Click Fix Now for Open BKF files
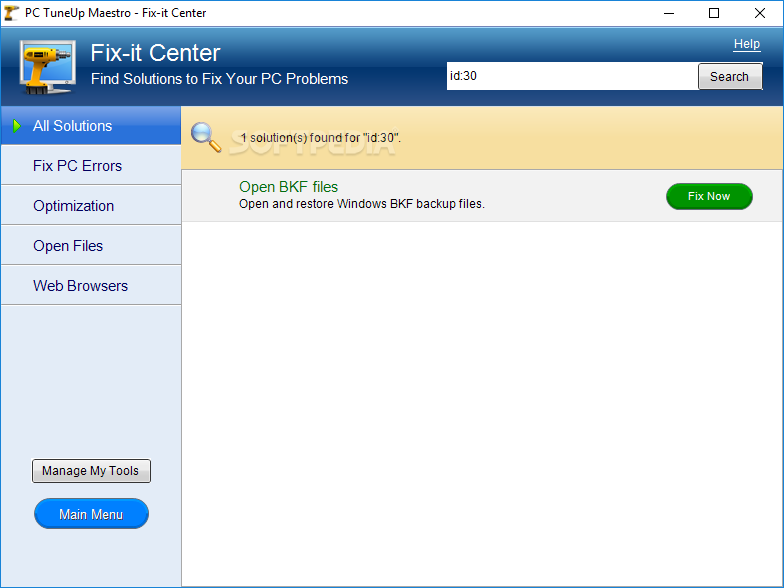The image size is (784, 588). (x=709, y=196)
